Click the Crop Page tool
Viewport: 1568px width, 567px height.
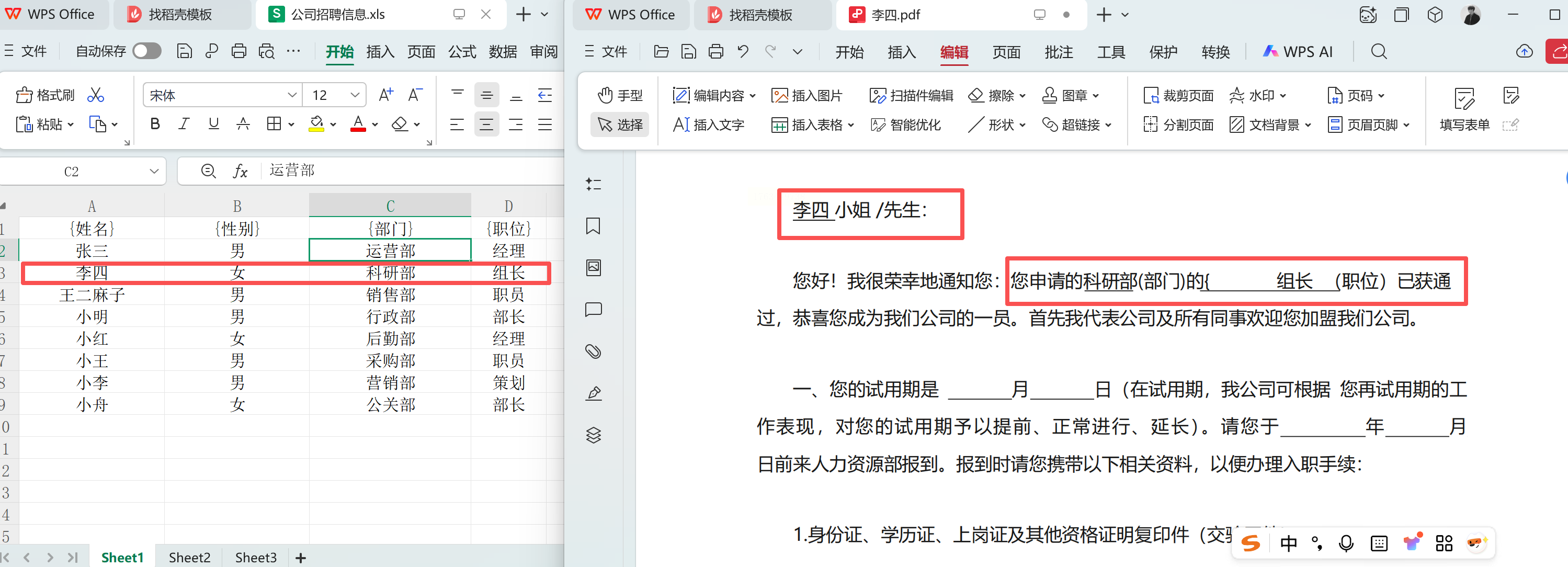click(1178, 96)
